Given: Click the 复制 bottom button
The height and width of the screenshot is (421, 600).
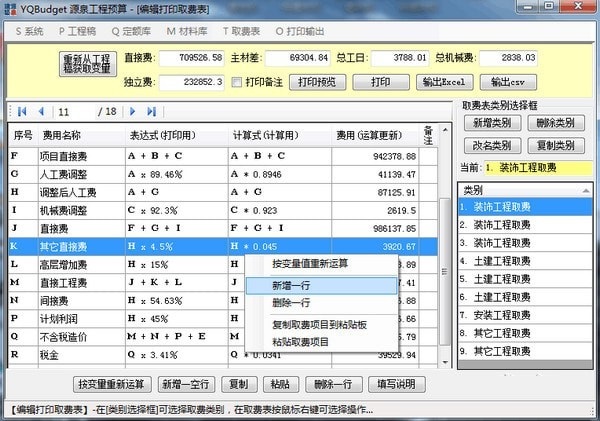Looking at the screenshot, I should point(239,384).
